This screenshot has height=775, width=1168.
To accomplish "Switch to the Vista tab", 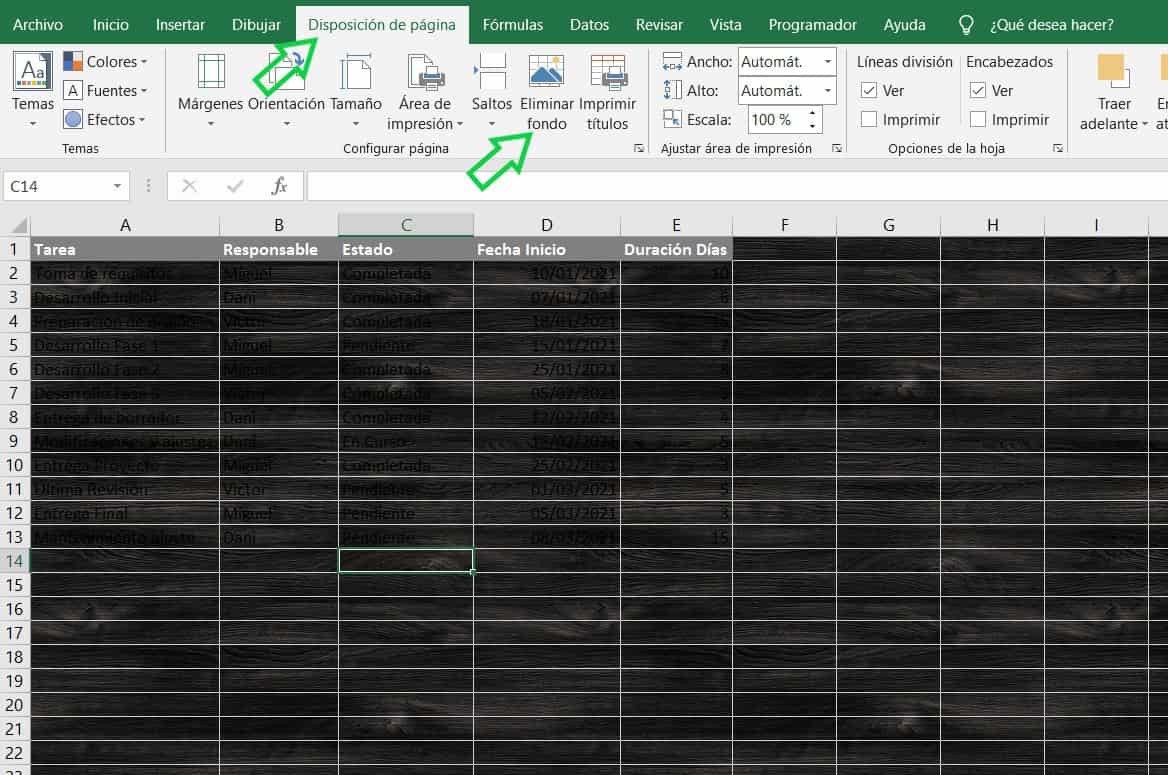I will pyautogui.click(x=725, y=25).
